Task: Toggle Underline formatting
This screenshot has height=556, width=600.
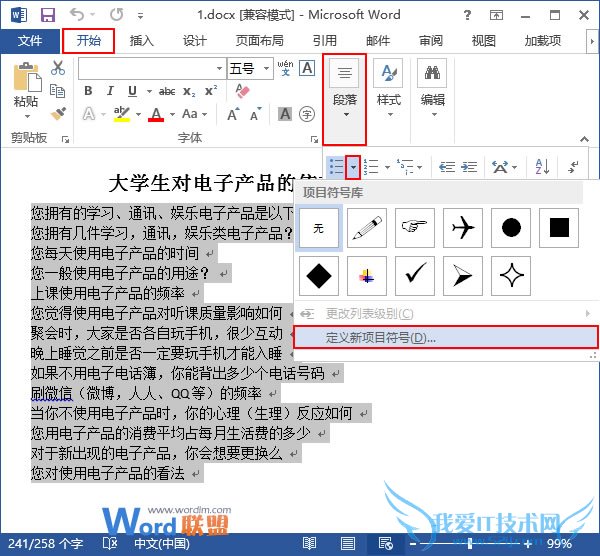Action: point(132,91)
